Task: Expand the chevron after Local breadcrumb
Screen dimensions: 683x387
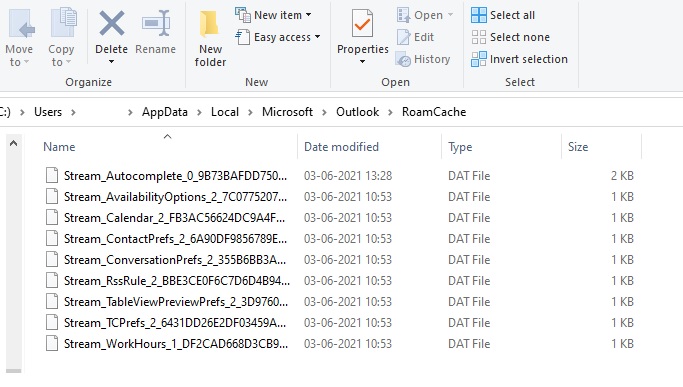Action: pos(250,112)
